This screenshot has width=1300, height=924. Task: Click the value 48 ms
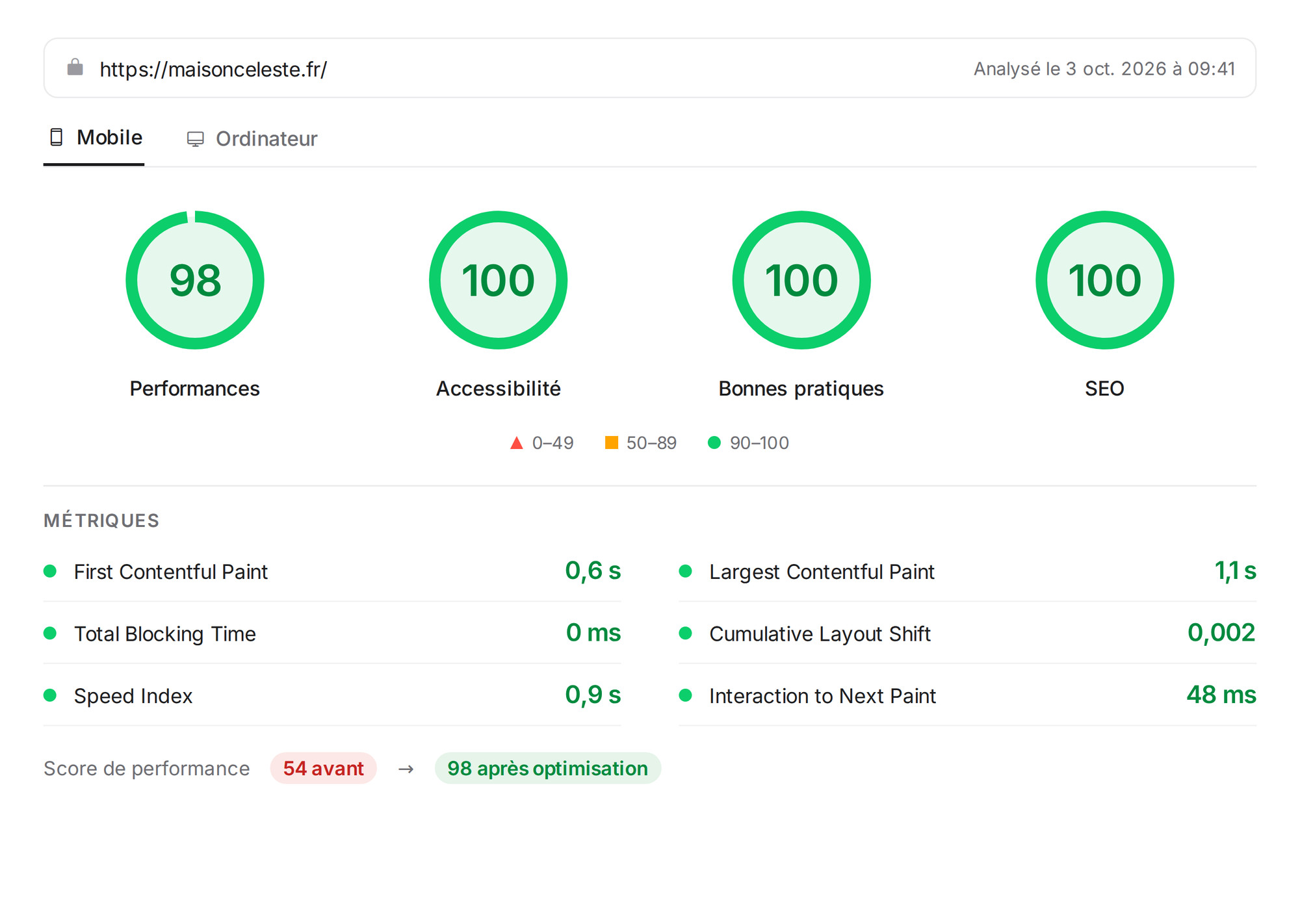coord(1221,695)
